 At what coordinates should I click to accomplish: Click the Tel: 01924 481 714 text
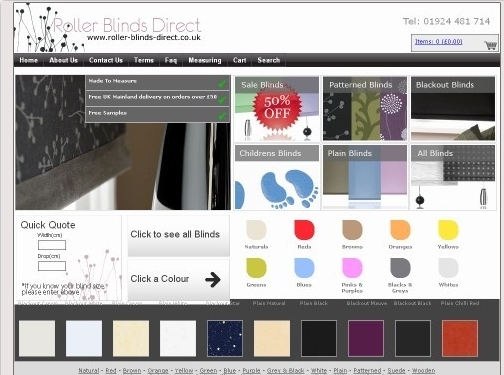click(446, 22)
